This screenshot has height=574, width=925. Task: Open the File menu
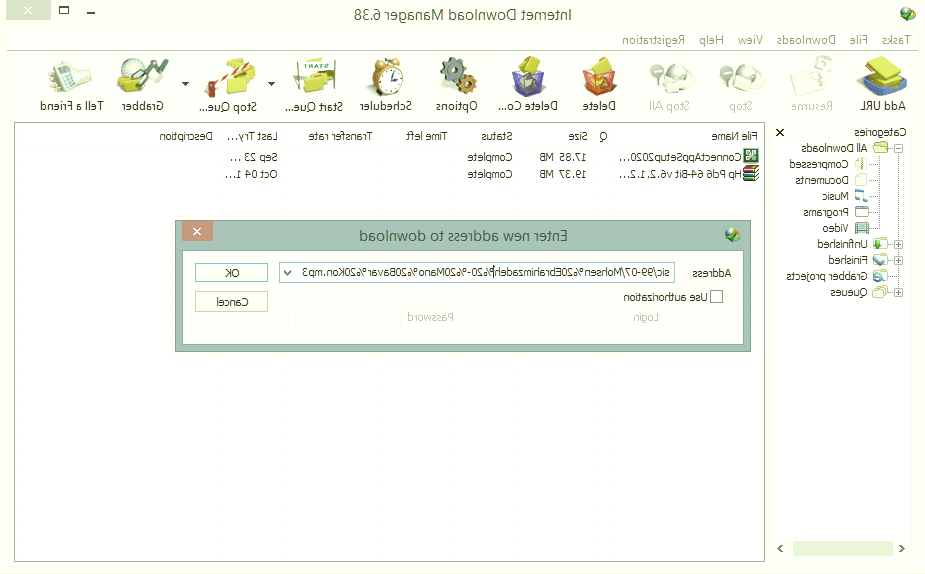858,40
